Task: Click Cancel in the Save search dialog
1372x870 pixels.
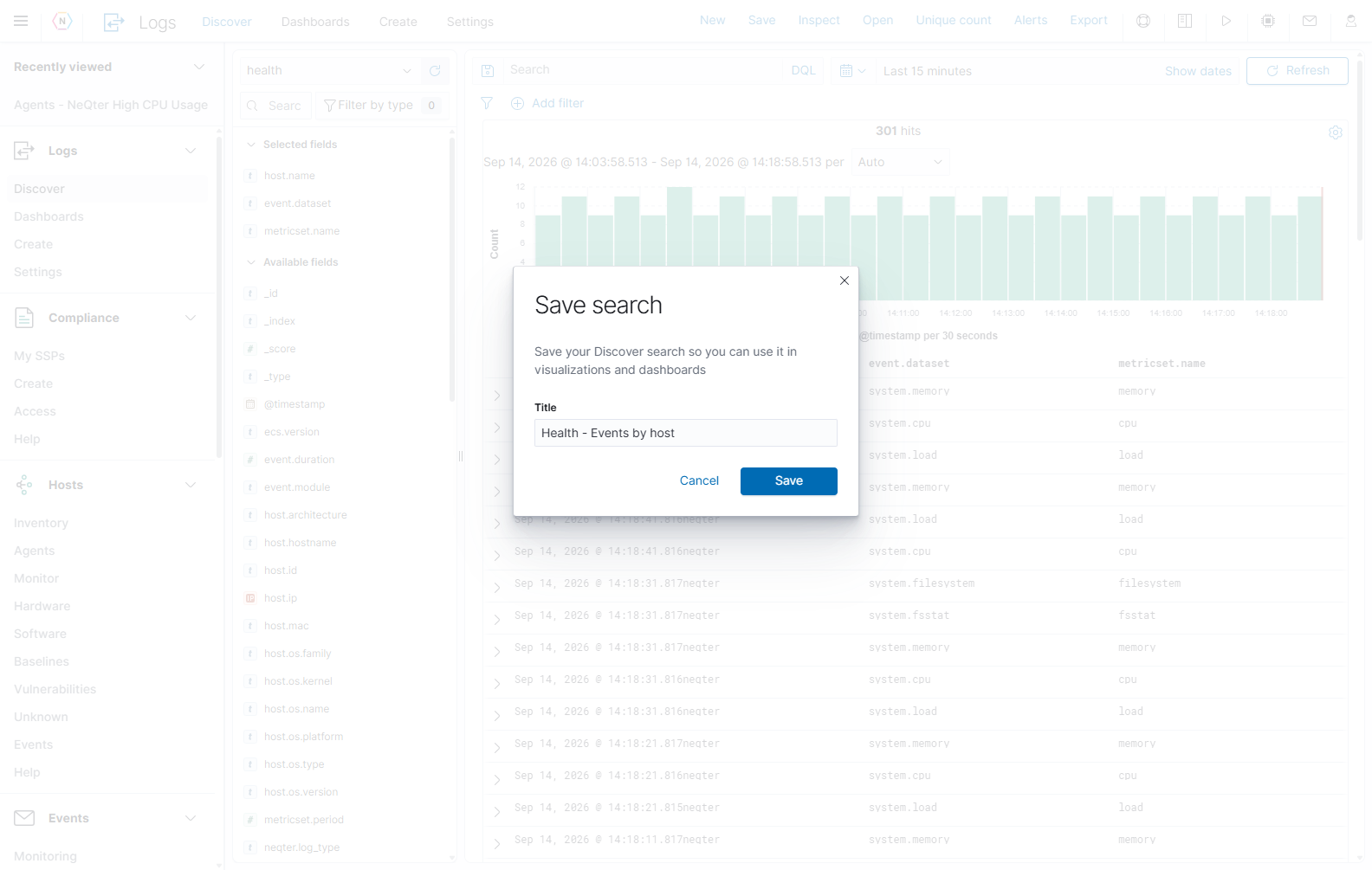Action: 699,481
